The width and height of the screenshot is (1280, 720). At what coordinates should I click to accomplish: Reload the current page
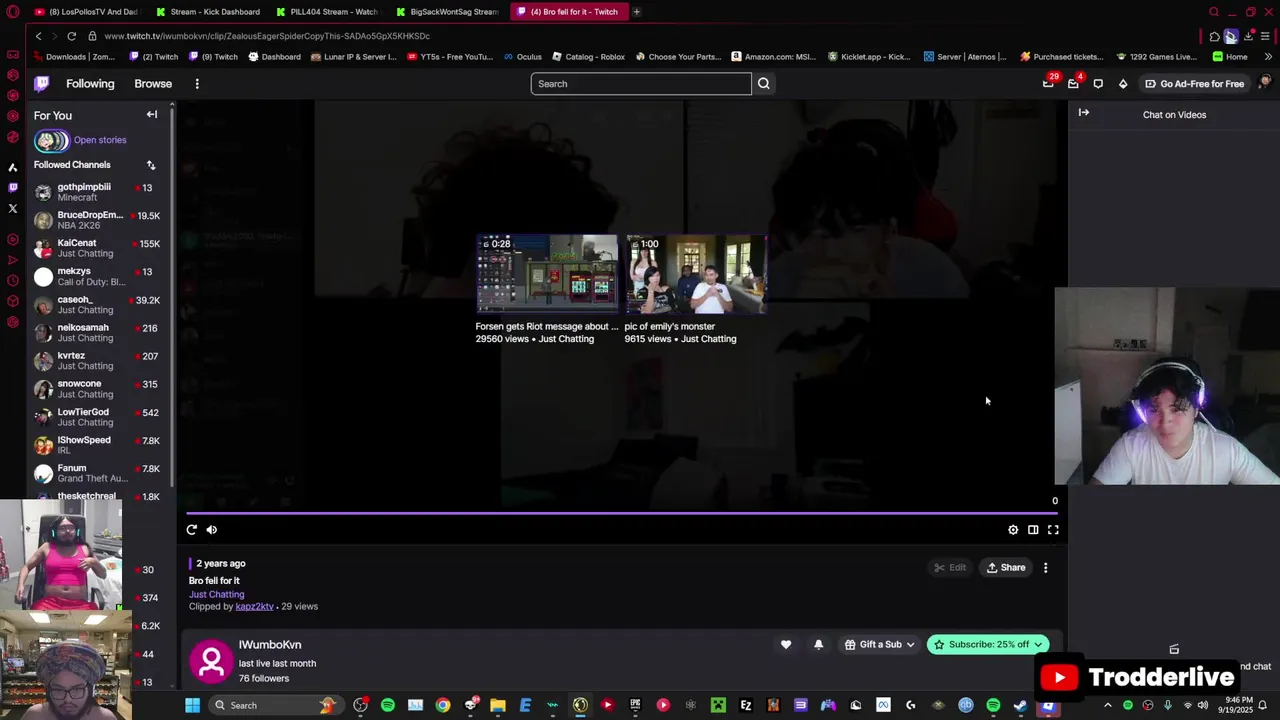(71, 36)
